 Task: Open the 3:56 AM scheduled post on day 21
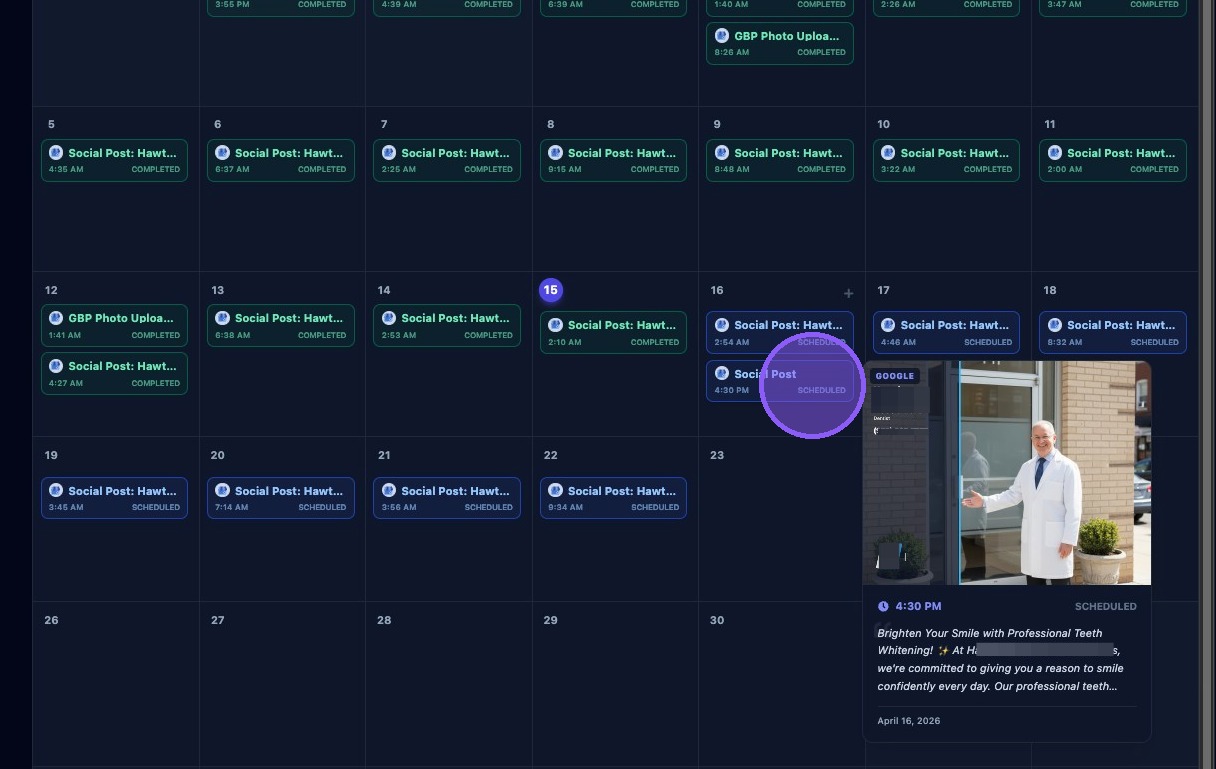[x=447, y=498]
